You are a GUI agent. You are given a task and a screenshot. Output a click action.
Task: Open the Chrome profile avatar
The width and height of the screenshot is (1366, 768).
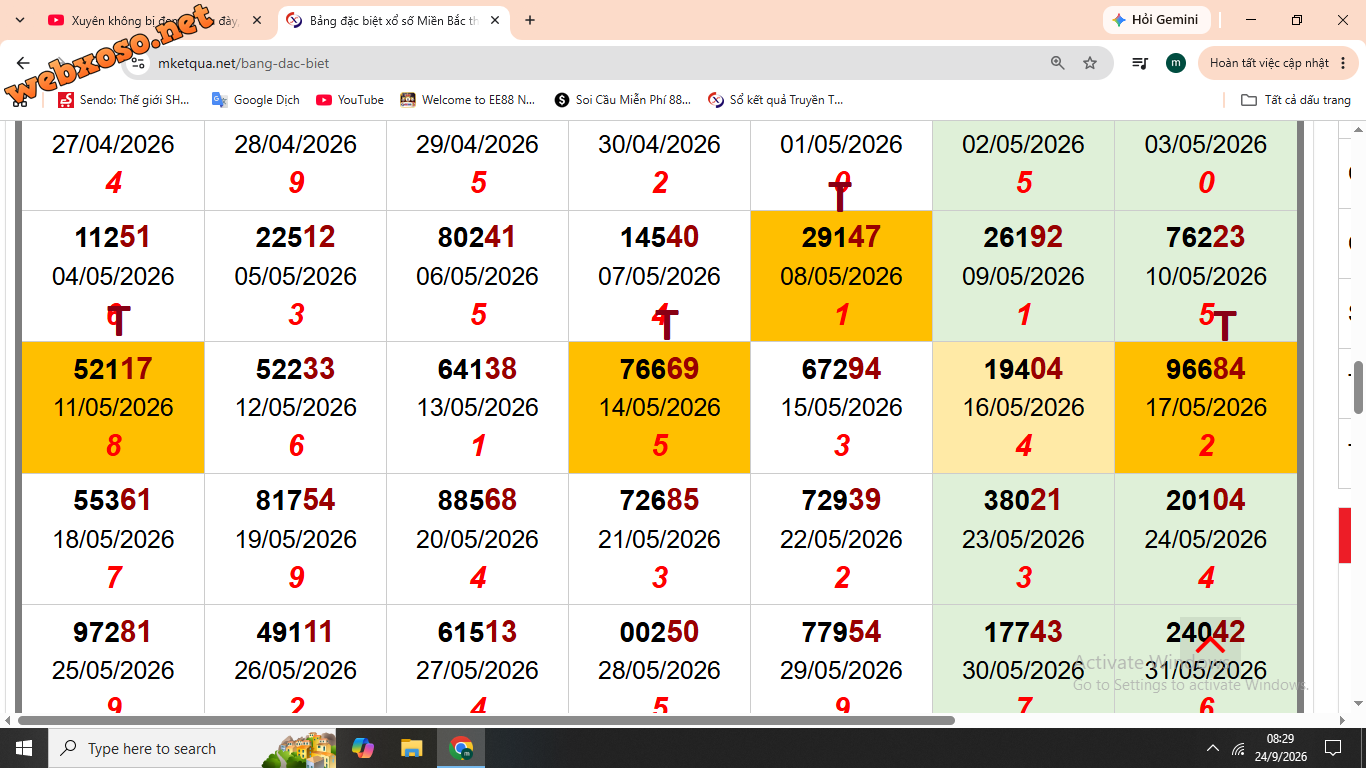(1176, 63)
